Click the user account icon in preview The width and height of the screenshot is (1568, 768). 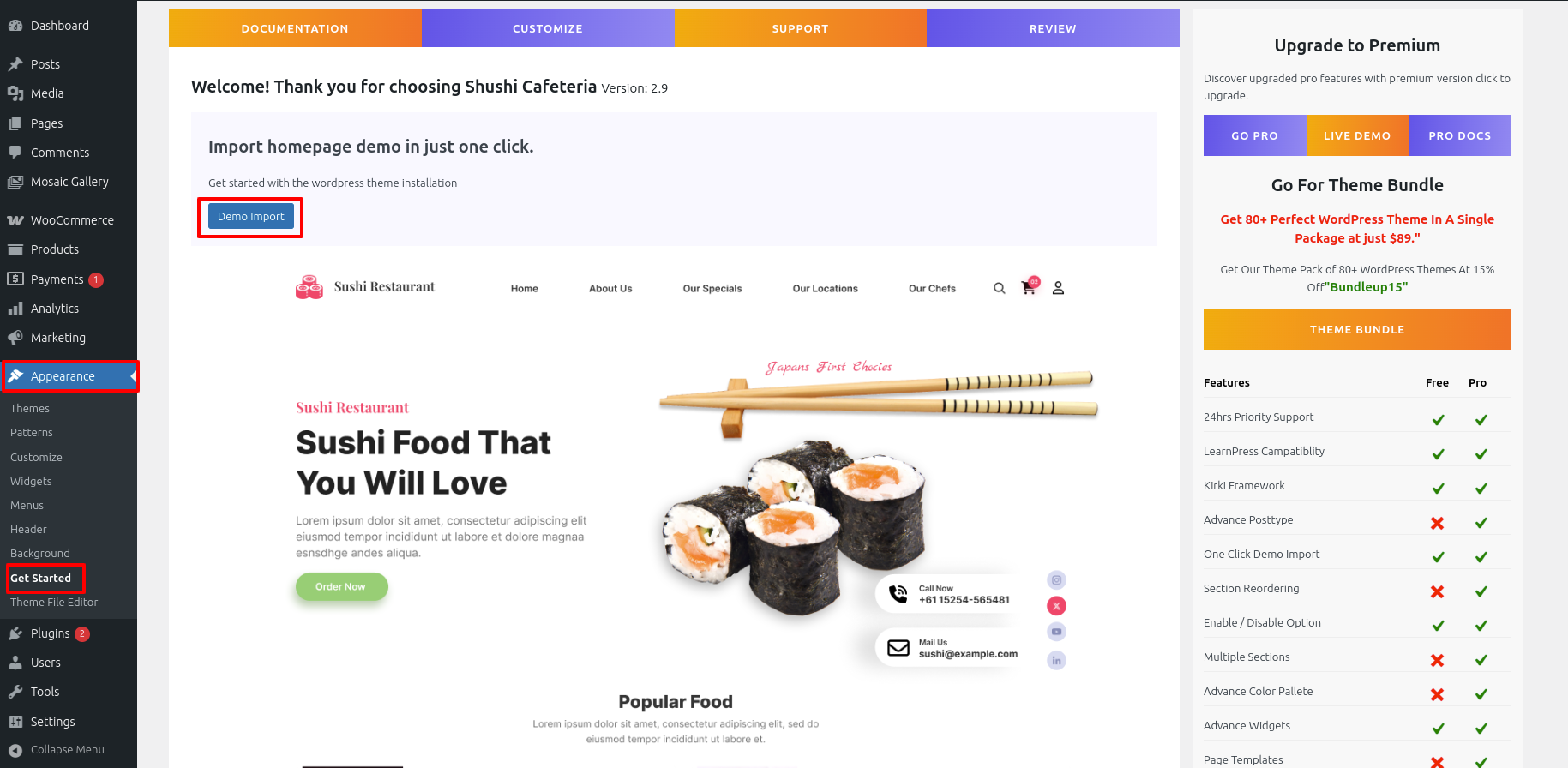pyautogui.click(x=1058, y=288)
